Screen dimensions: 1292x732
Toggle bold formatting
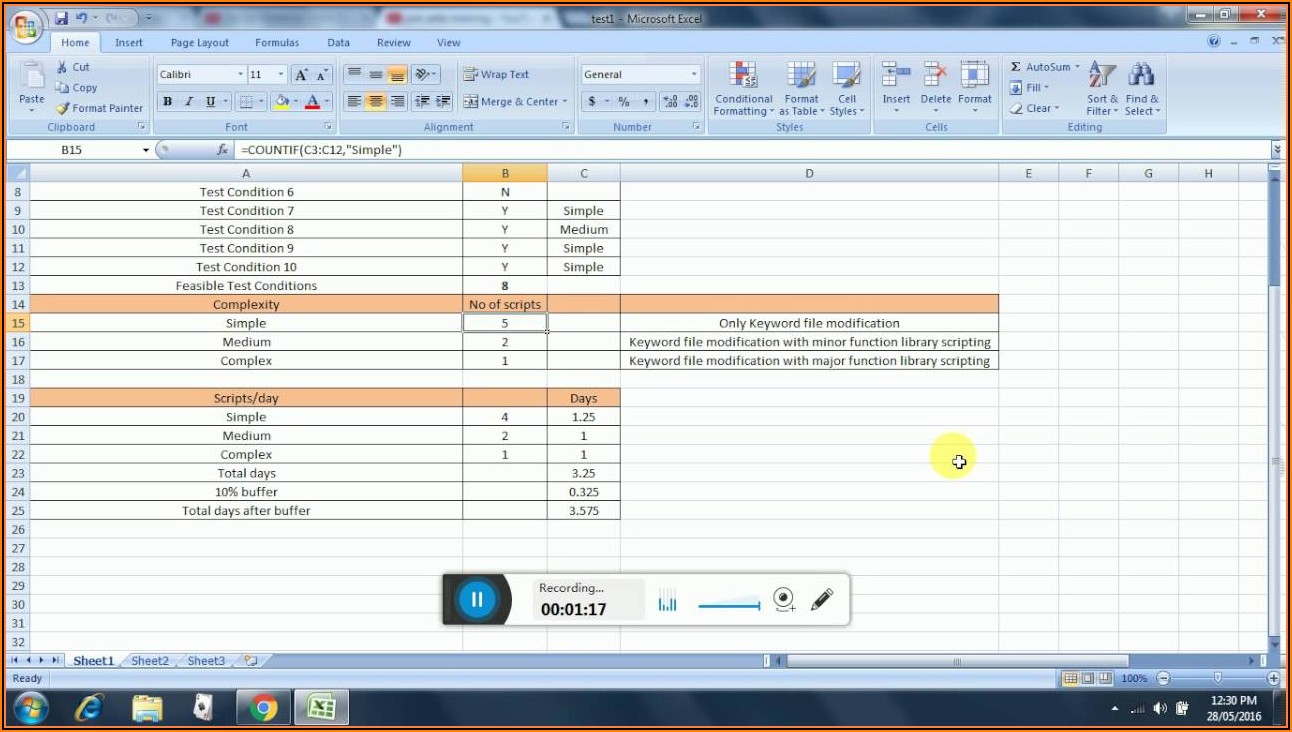click(167, 101)
